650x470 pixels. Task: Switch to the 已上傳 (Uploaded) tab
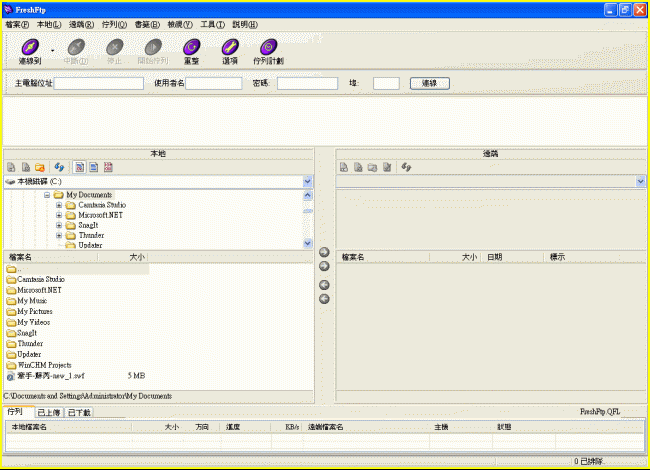pyautogui.click(x=49, y=412)
